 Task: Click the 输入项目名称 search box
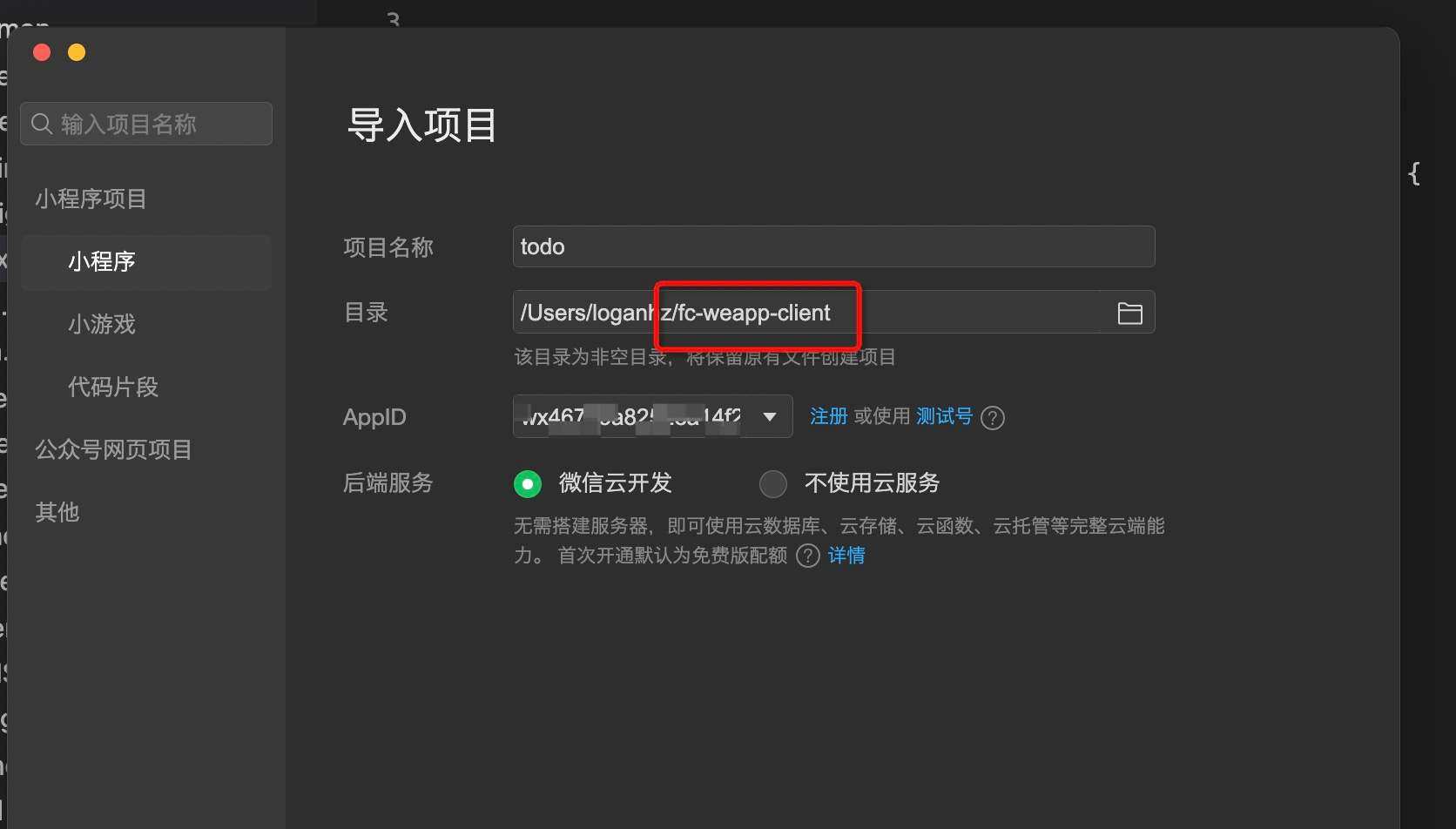145,124
